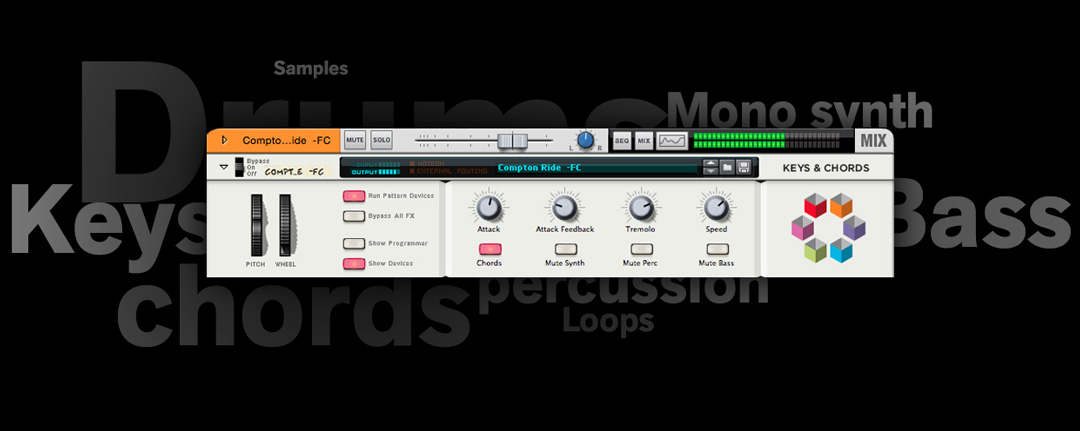Click the channel volume fader

pos(512,141)
